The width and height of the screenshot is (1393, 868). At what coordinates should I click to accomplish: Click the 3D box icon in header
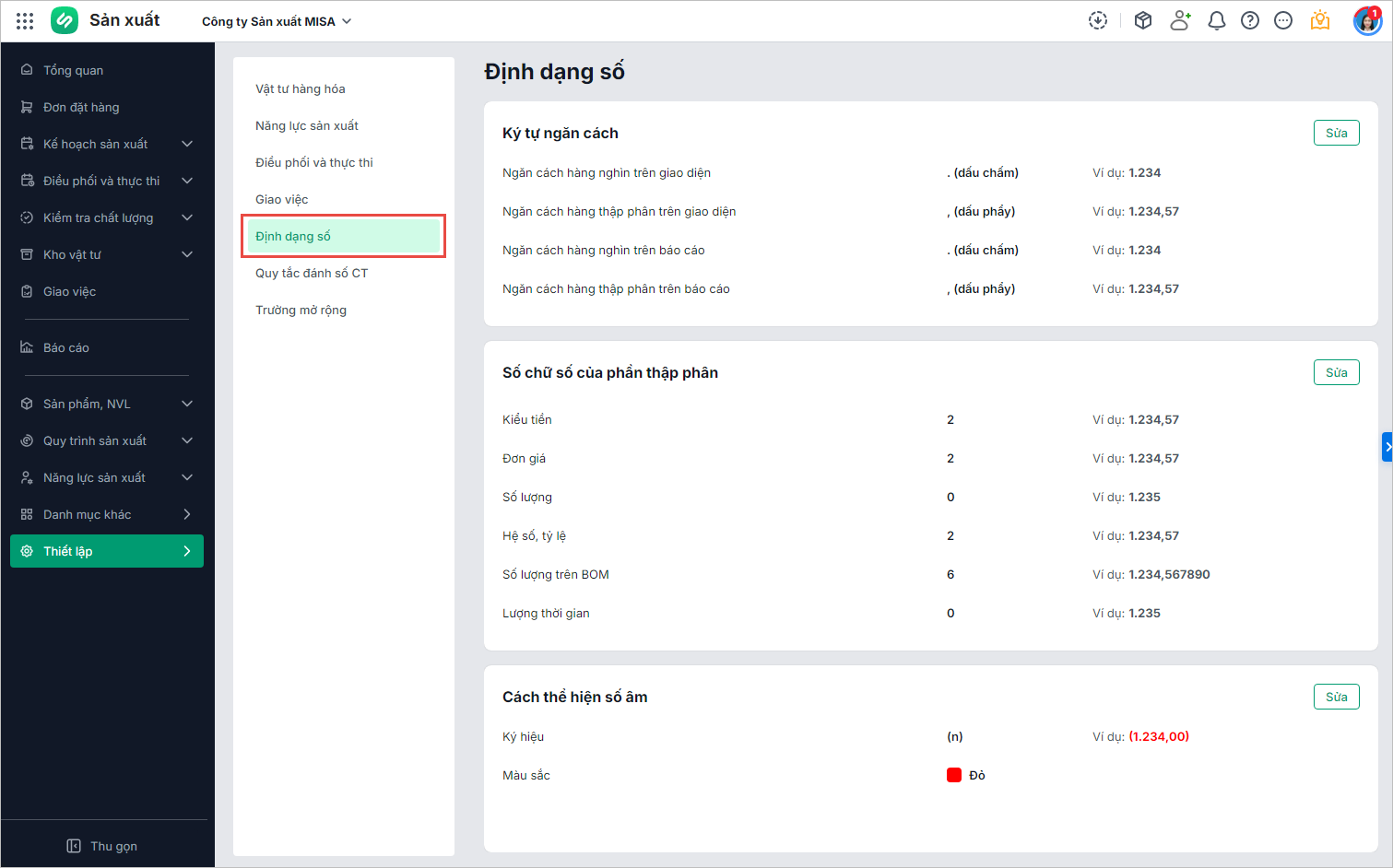(x=1143, y=20)
